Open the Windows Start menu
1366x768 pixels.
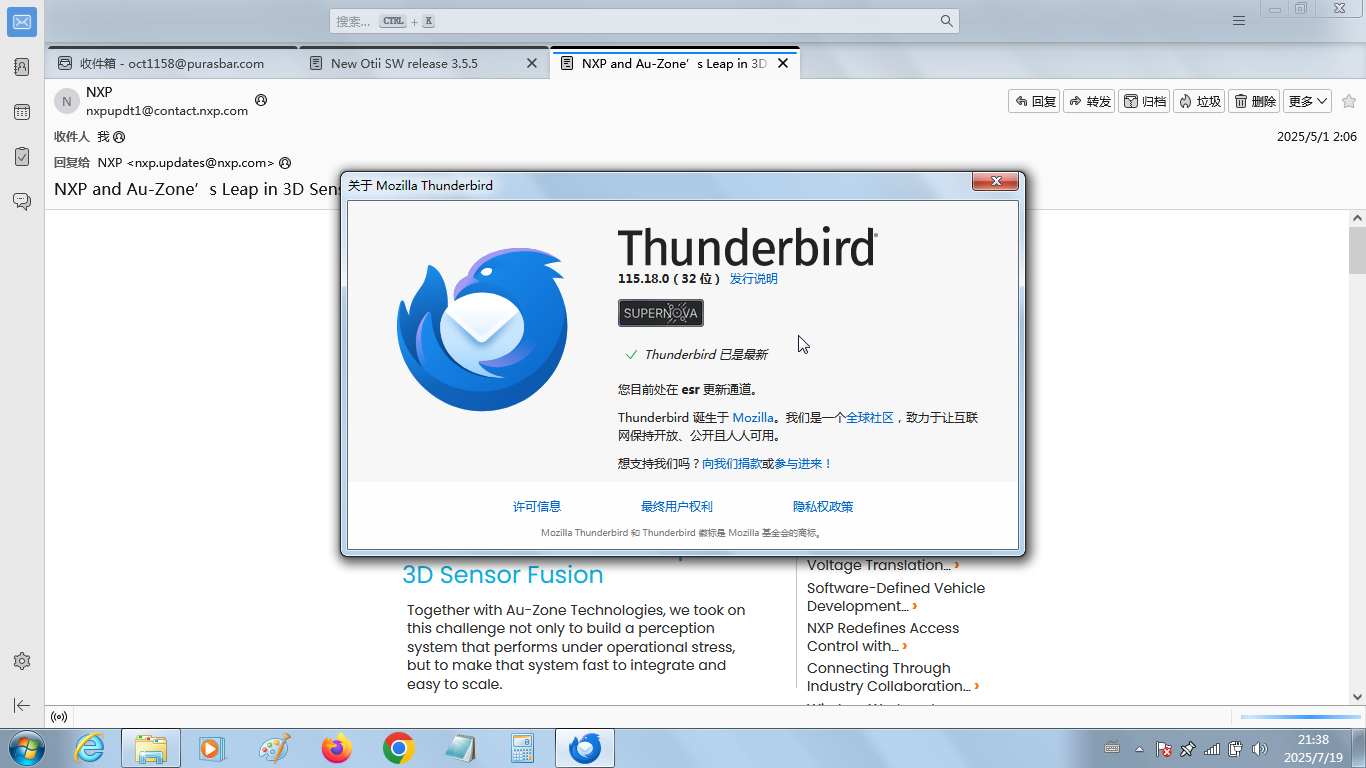(x=25, y=748)
